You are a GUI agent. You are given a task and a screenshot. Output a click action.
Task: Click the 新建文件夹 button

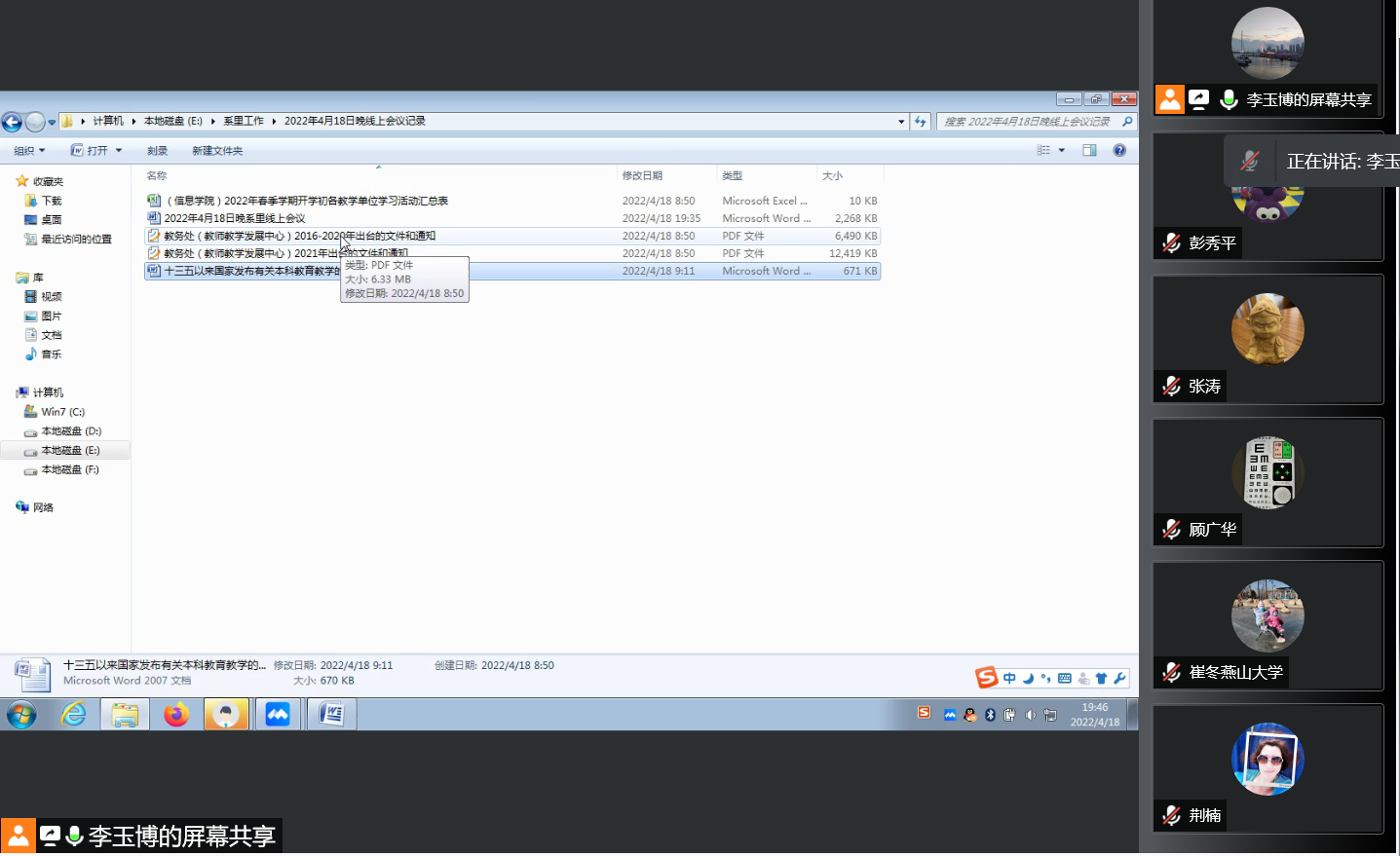coord(217,151)
